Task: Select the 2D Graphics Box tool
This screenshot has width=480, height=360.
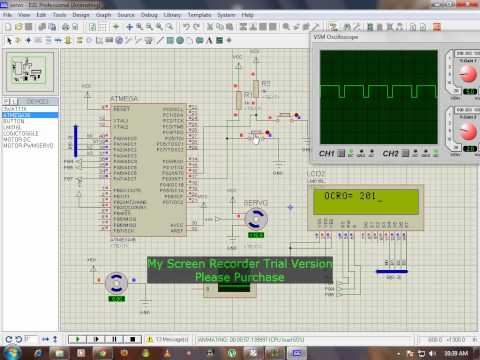Action: (x=170, y=41)
